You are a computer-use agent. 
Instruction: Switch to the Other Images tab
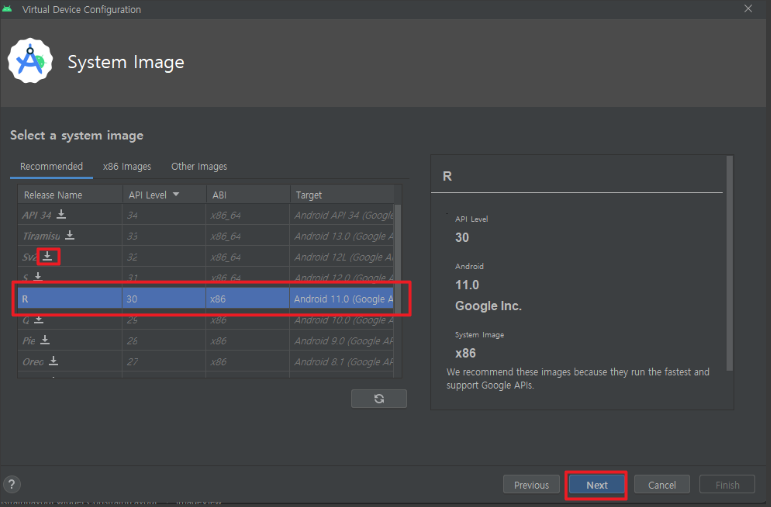[x=199, y=166]
